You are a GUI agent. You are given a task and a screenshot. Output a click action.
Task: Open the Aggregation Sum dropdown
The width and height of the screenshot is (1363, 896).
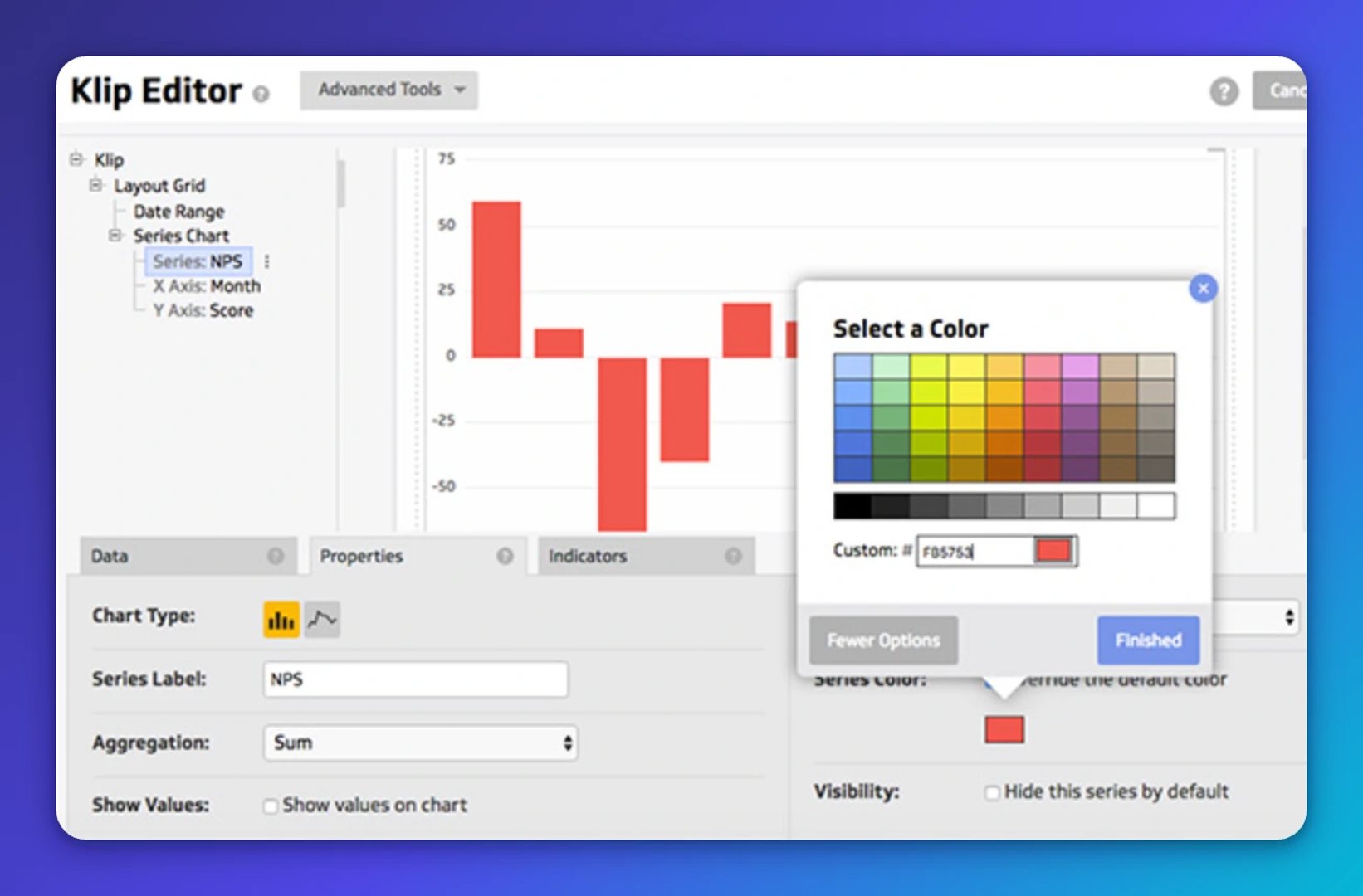(x=421, y=743)
